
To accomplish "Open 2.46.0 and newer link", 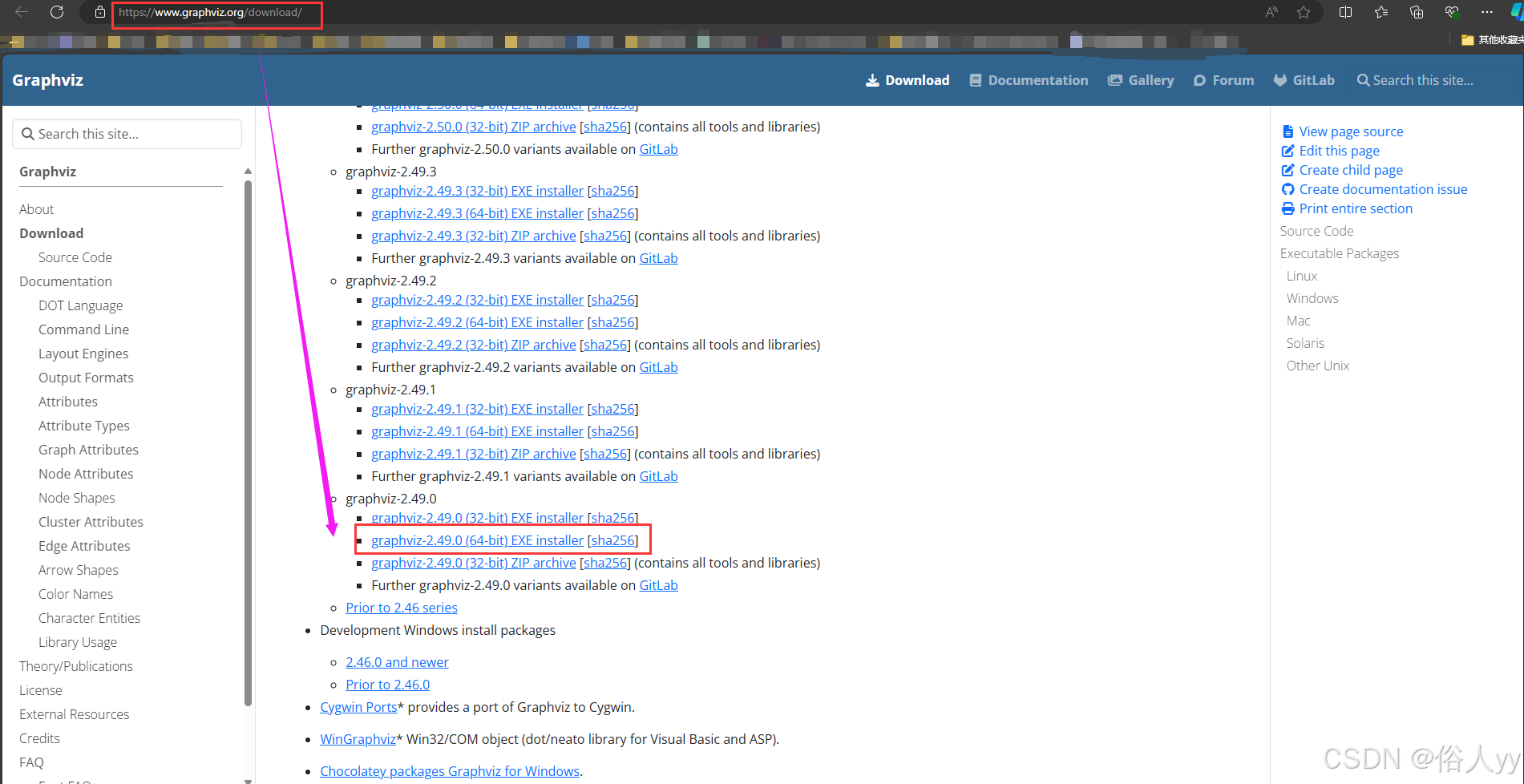I will tap(397, 662).
